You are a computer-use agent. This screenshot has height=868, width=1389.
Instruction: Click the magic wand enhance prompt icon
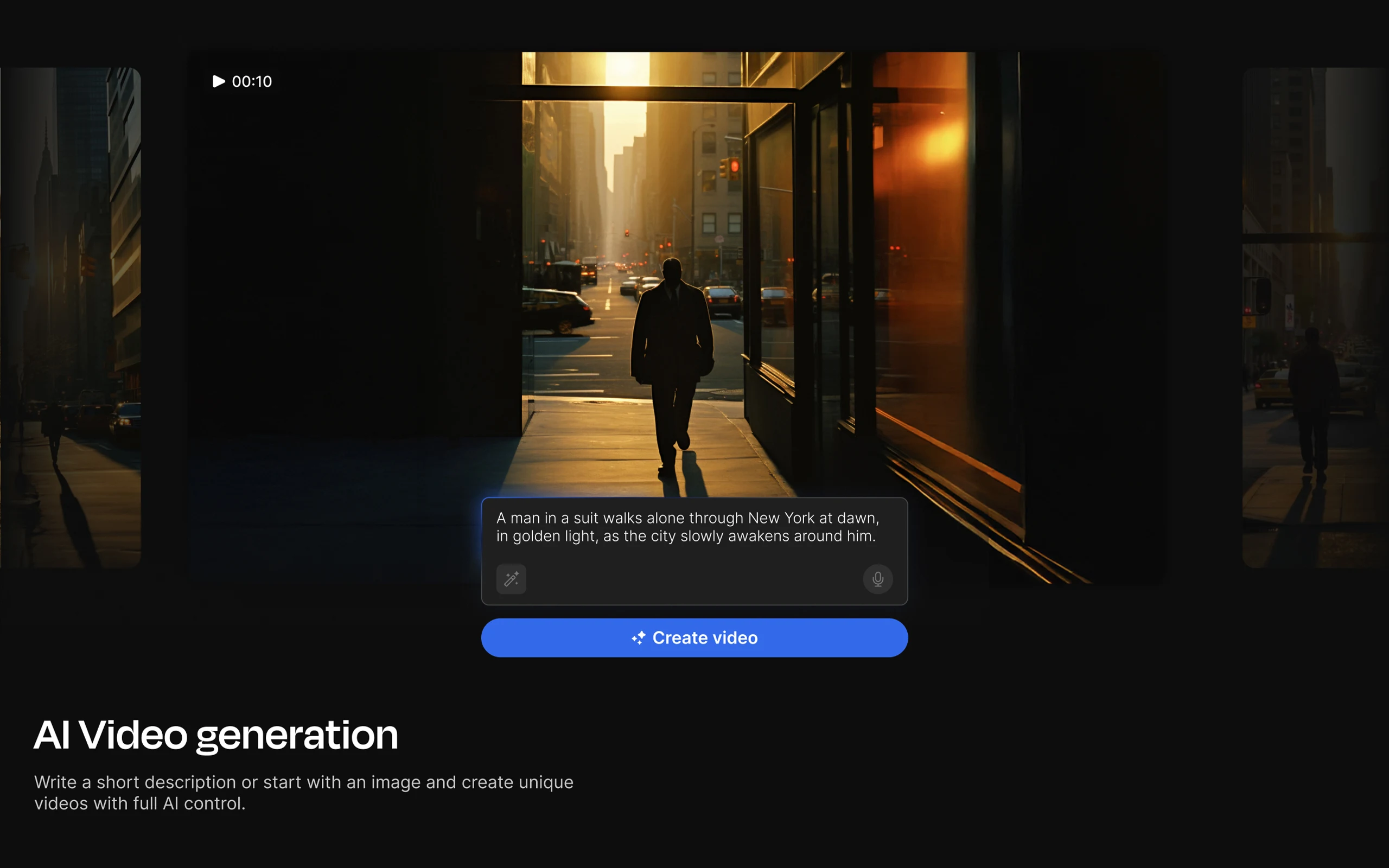coord(511,579)
